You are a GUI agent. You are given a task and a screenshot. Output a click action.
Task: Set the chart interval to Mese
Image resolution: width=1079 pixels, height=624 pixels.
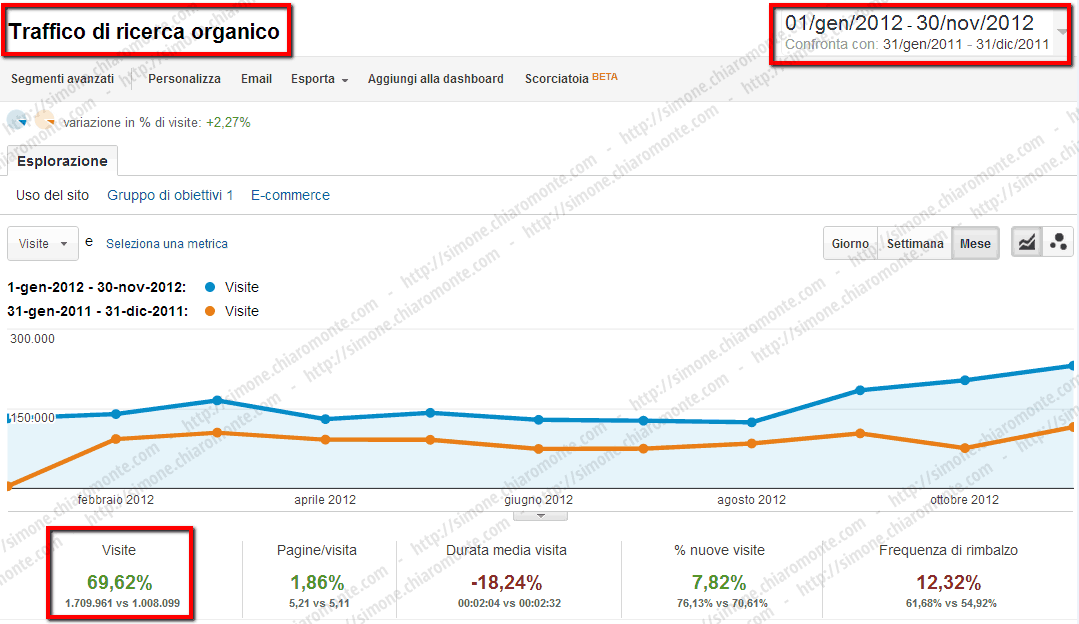(x=975, y=244)
